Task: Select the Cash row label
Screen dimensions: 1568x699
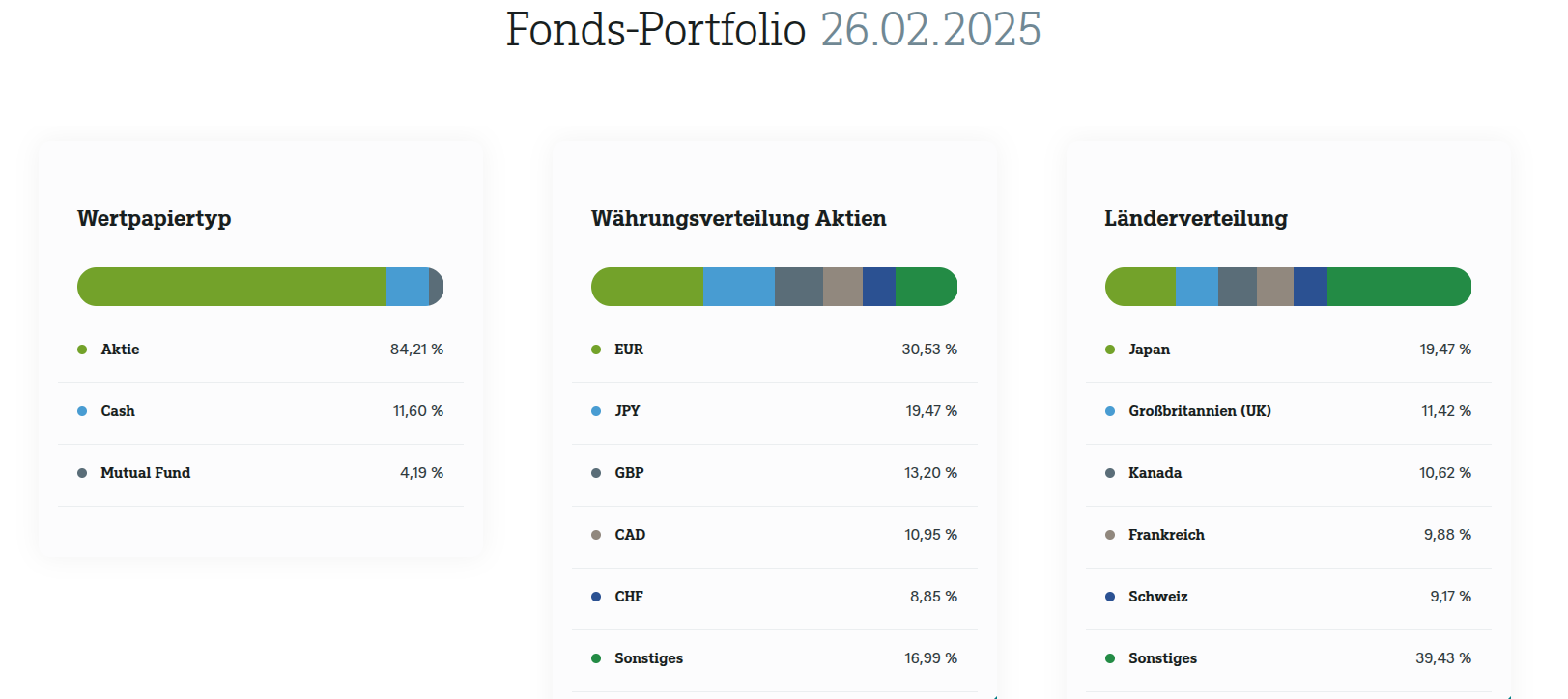Action: 118,411
